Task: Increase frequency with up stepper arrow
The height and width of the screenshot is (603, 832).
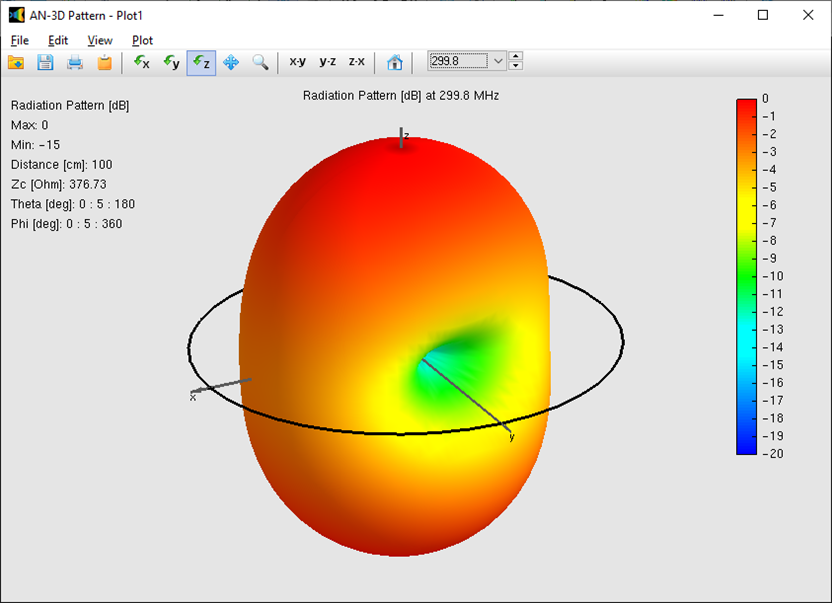Action: click(x=515, y=56)
